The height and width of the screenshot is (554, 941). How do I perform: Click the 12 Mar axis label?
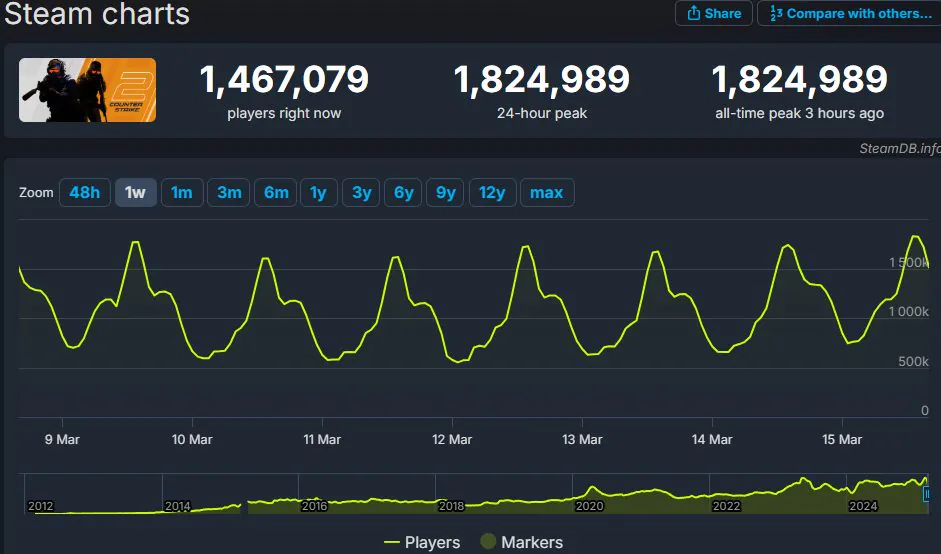tap(452, 439)
